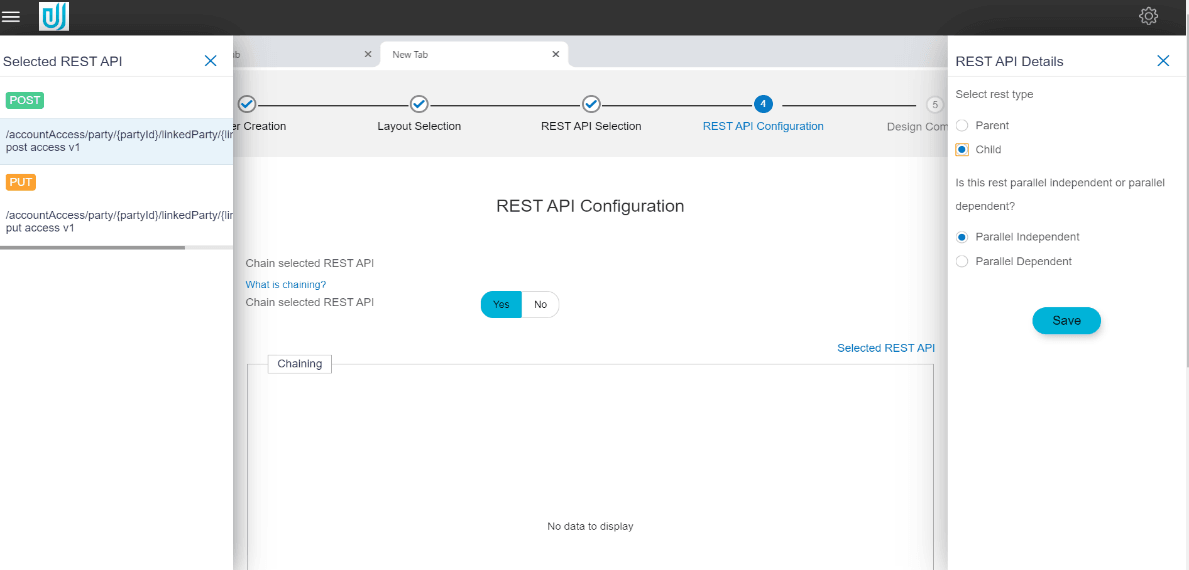Switch to the New Tab tab
This screenshot has height=570, width=1189.
tap(460, 55)
